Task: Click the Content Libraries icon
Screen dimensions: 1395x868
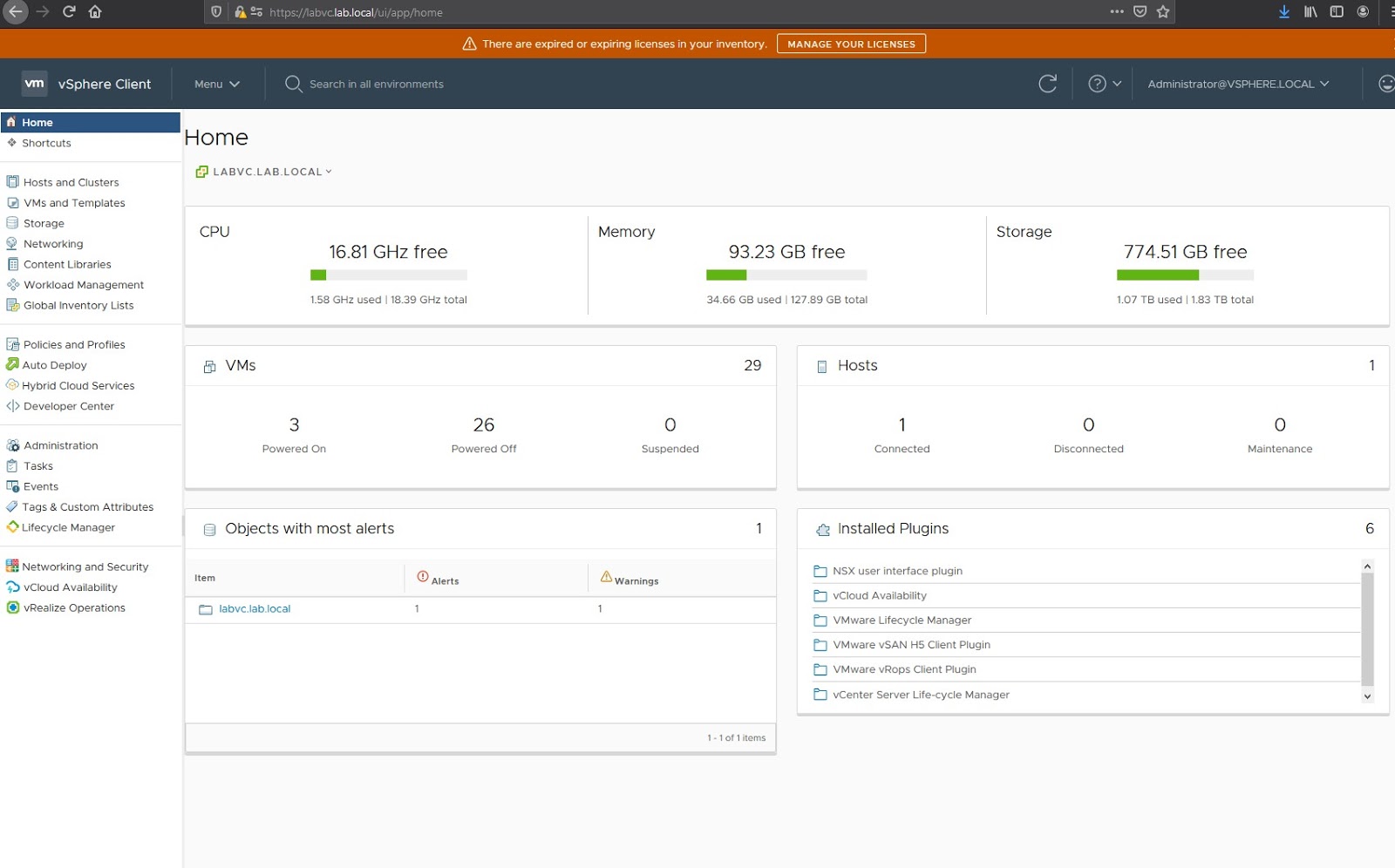Action: 12,264
